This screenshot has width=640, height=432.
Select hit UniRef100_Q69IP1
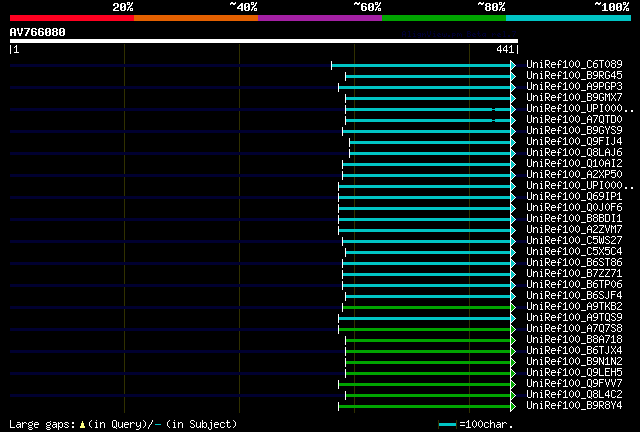[x=574, y=197]
